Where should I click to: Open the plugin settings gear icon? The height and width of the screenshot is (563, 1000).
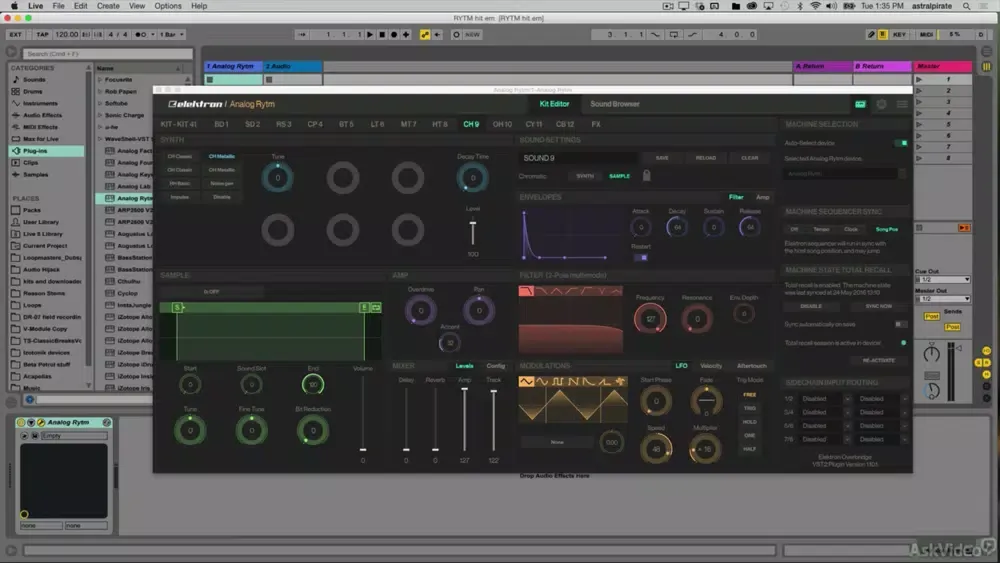pos(881,104)
